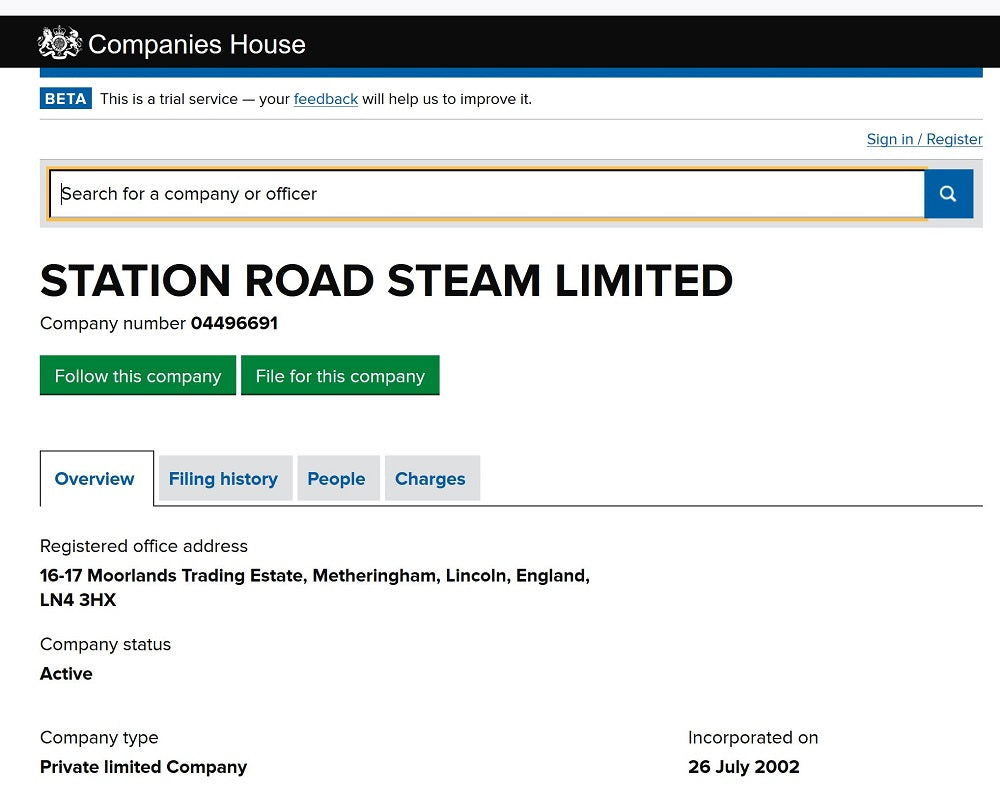Select the Overview tab

pos(96,478)
